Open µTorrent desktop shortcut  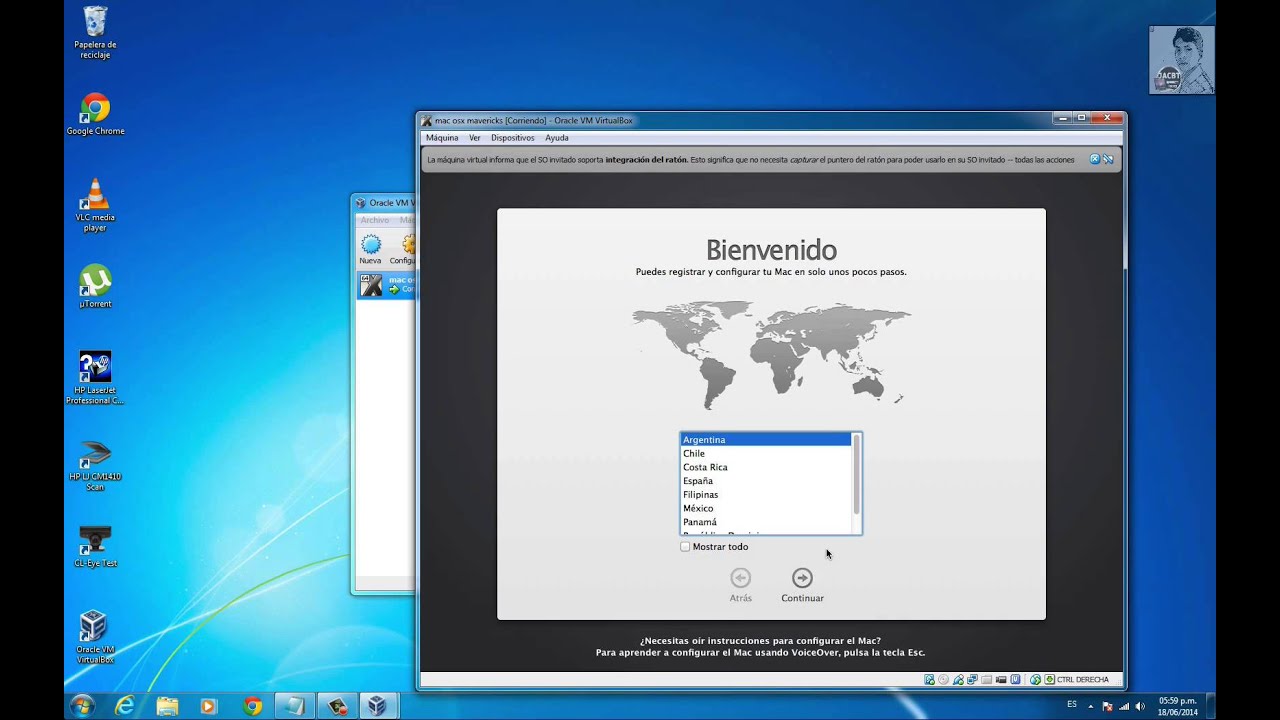point(95,286)
